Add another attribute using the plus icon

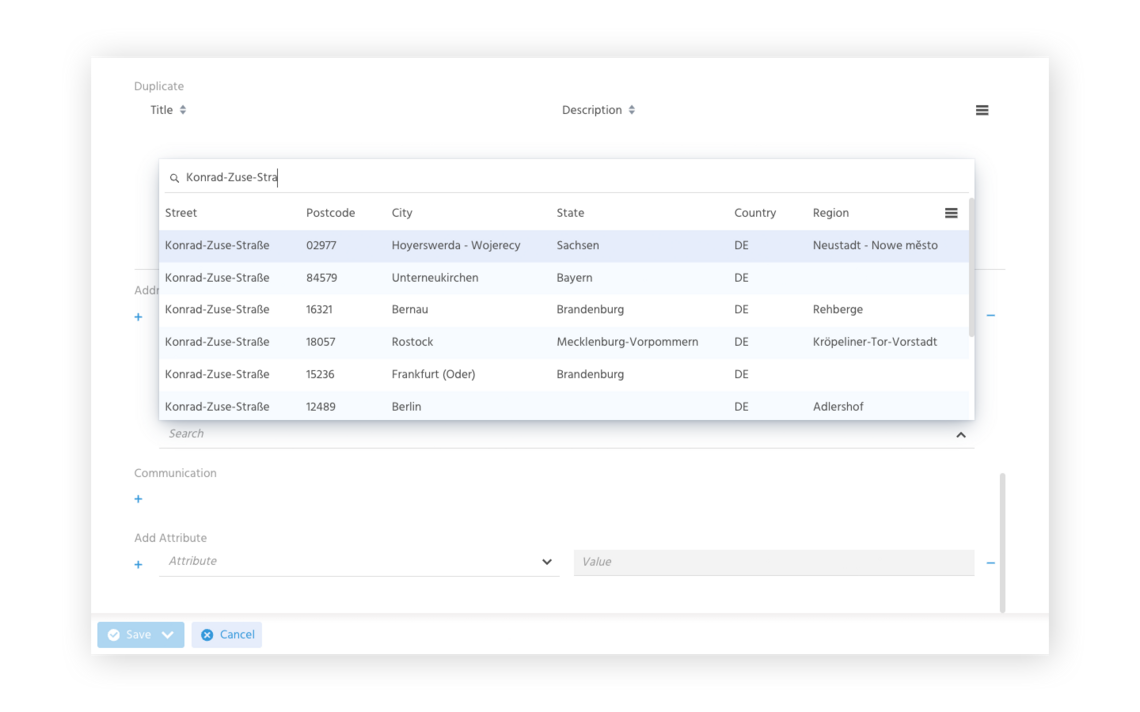(x=137, y=564)
